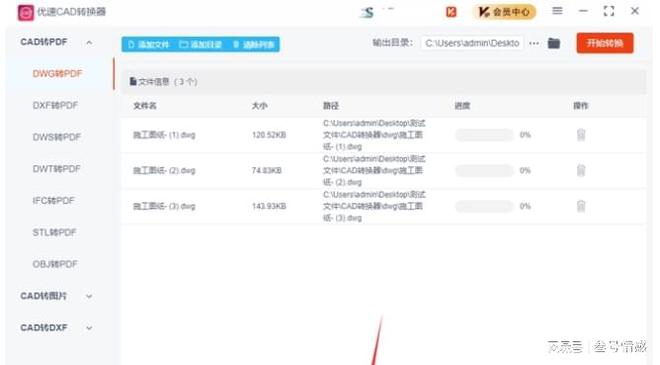Click the 进度 column header
Viewport: 660px width, 365px height.
tap(462, 106)
